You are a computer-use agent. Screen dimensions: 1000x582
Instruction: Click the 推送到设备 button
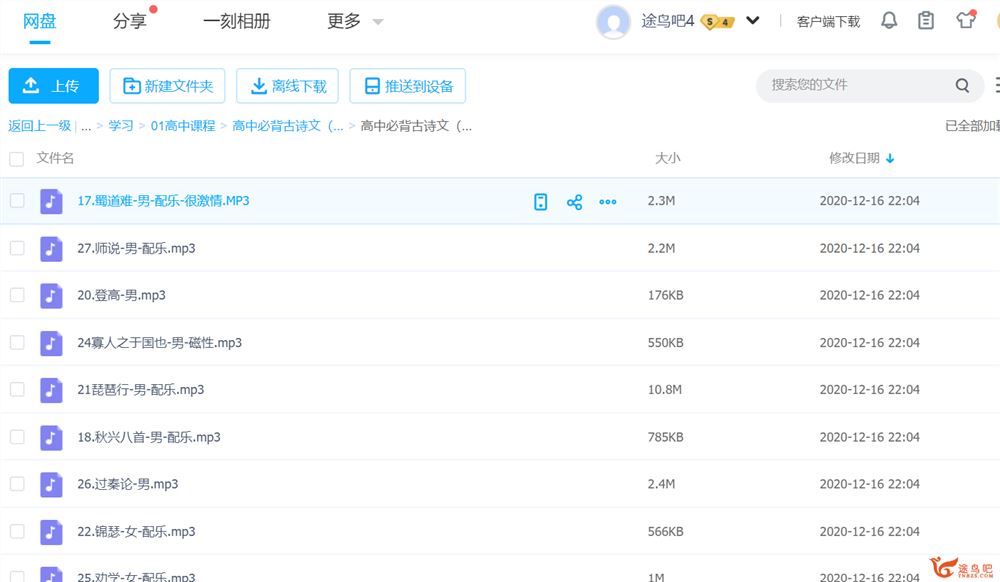408,86
